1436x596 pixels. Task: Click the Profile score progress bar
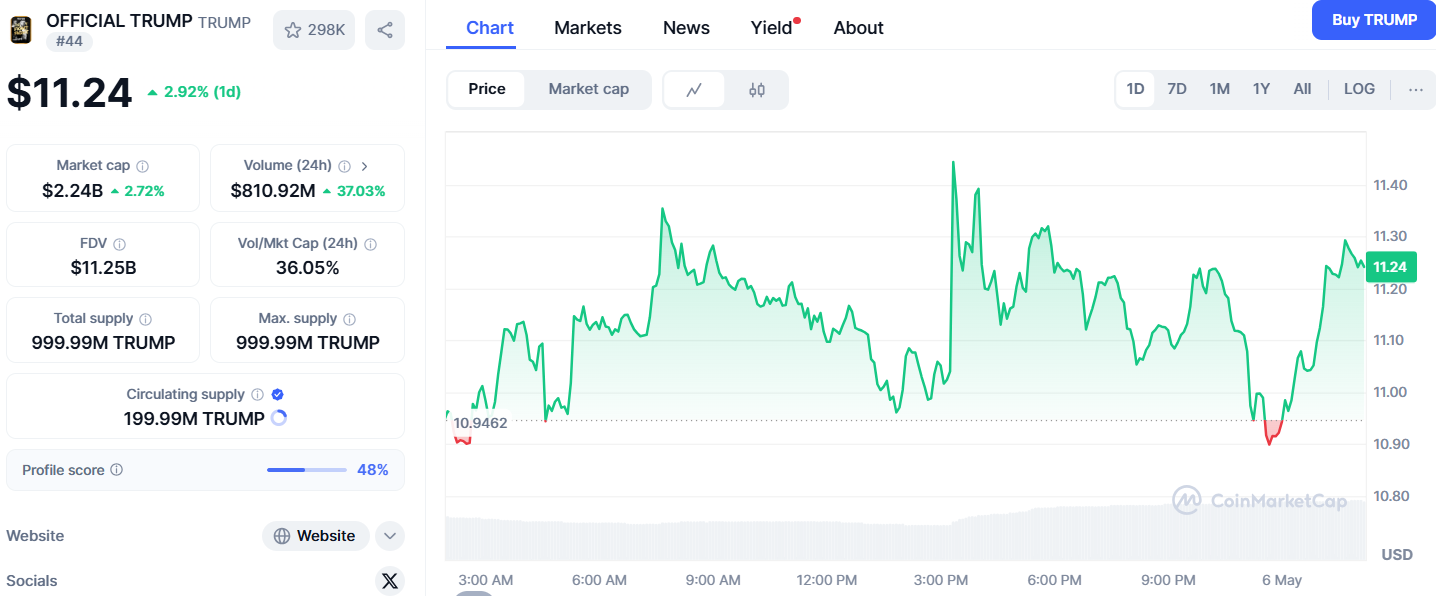pos(307,470)
